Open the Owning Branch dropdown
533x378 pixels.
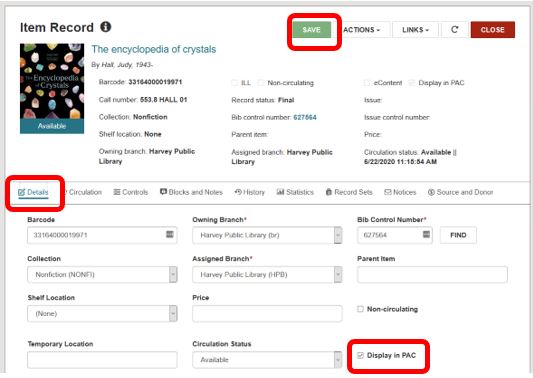coord(267,235)
